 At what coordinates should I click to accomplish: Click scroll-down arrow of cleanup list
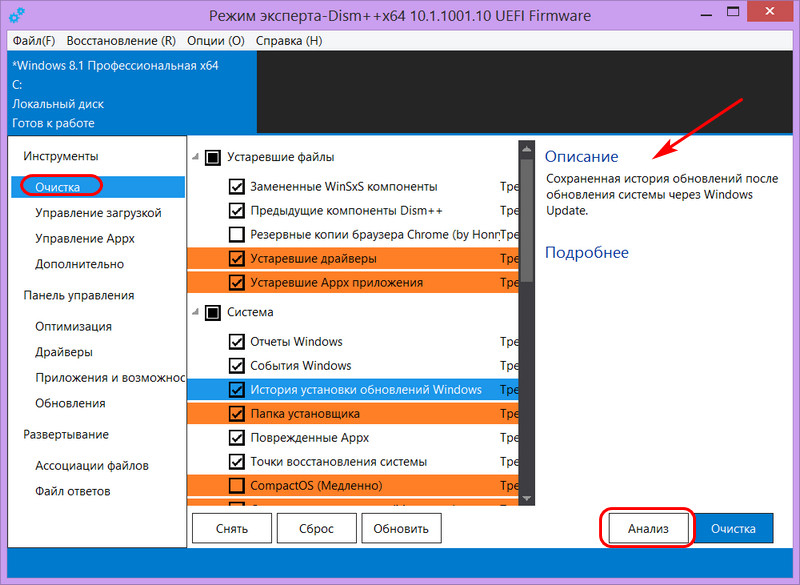click(527, 498)
